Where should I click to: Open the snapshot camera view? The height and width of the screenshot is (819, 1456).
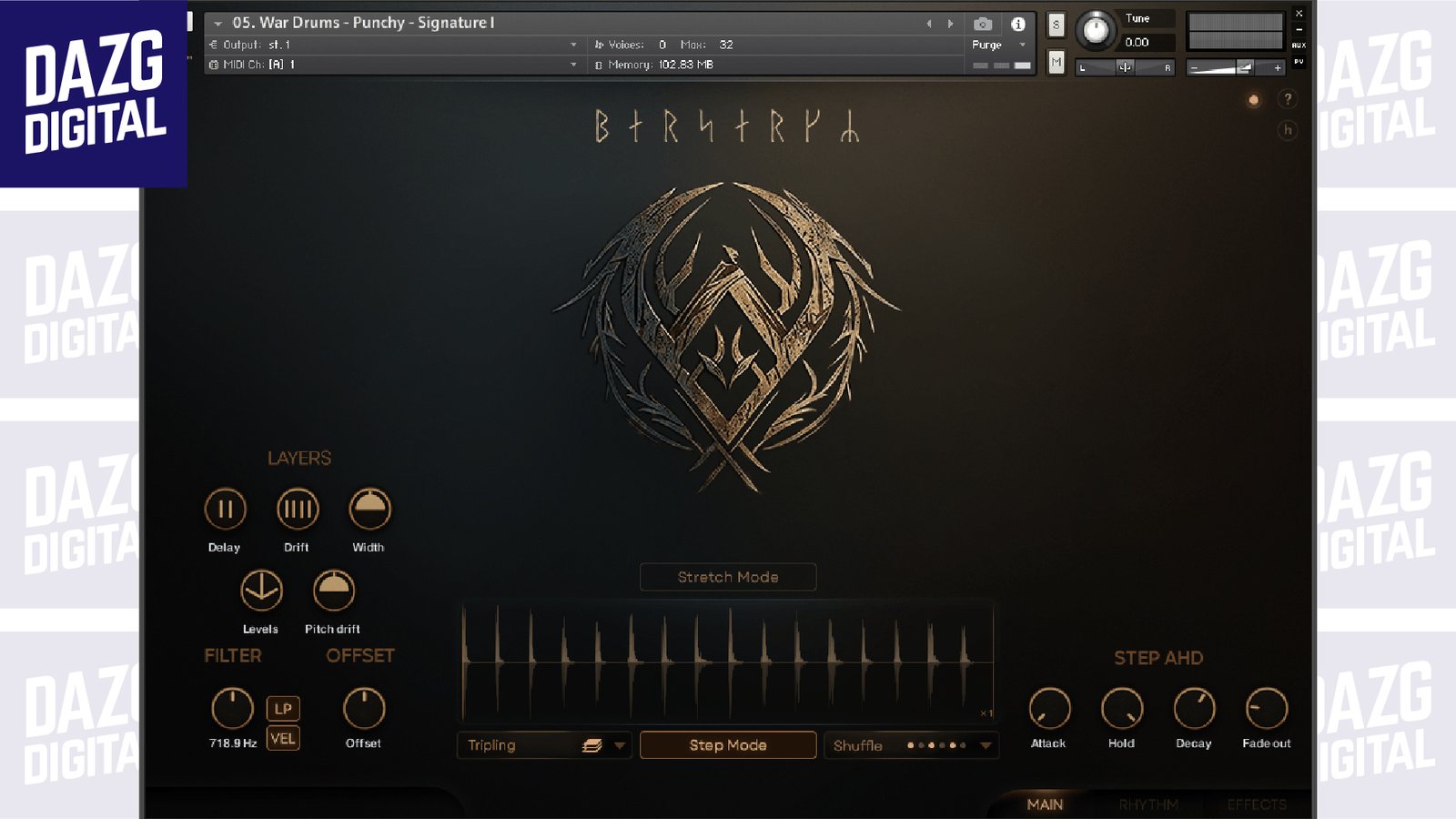983,24
